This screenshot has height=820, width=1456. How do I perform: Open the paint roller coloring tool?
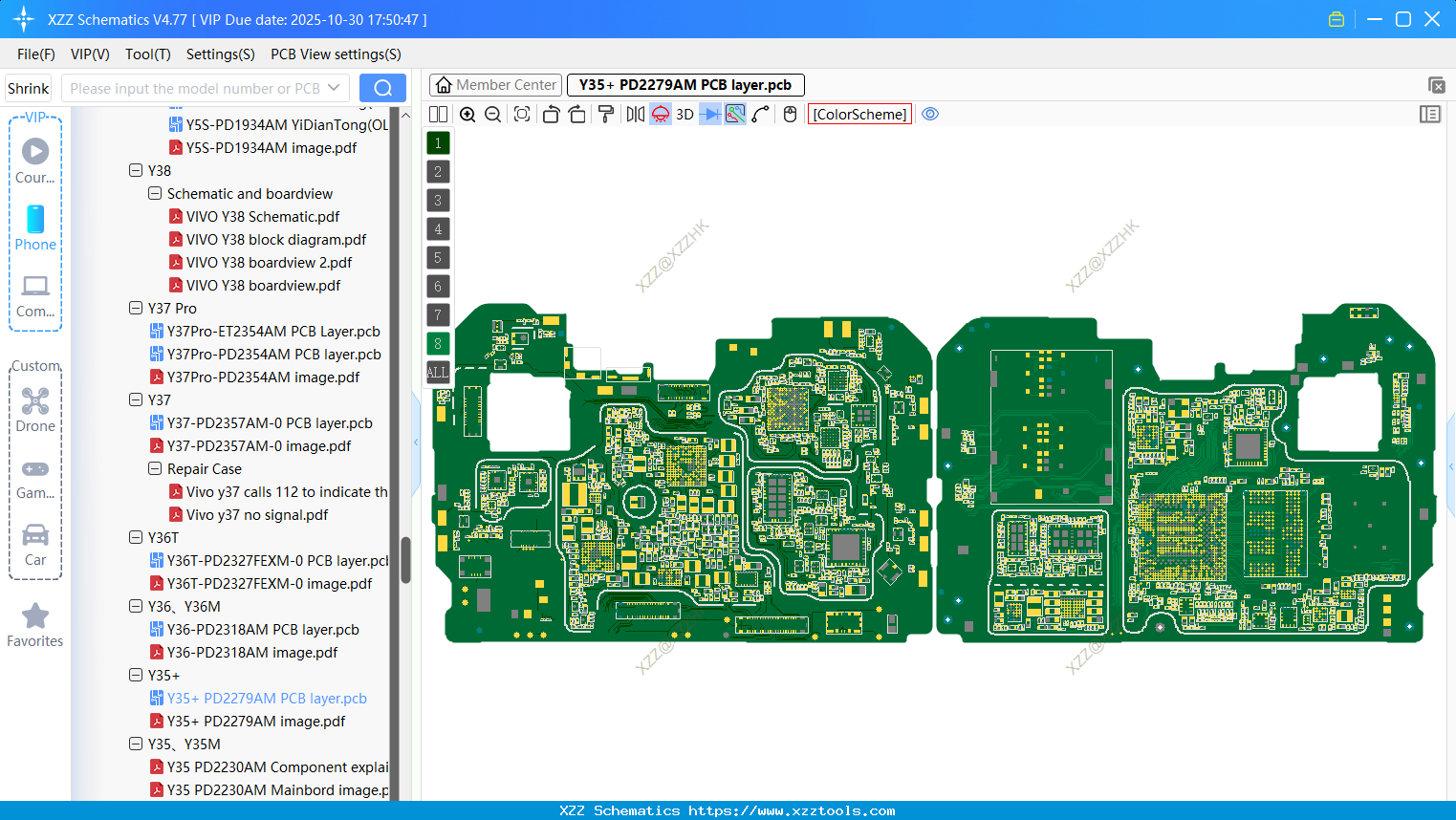click(605, 114)
